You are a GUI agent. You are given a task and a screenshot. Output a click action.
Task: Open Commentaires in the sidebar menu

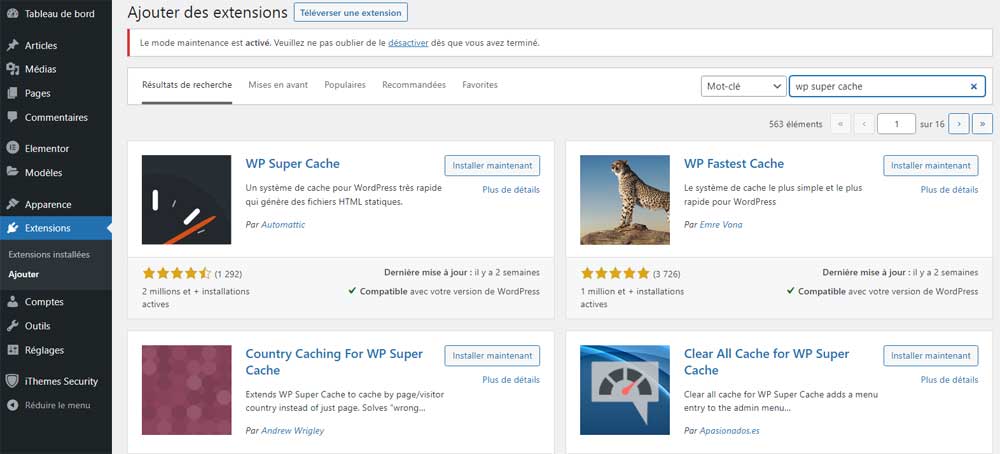(55, 117)
